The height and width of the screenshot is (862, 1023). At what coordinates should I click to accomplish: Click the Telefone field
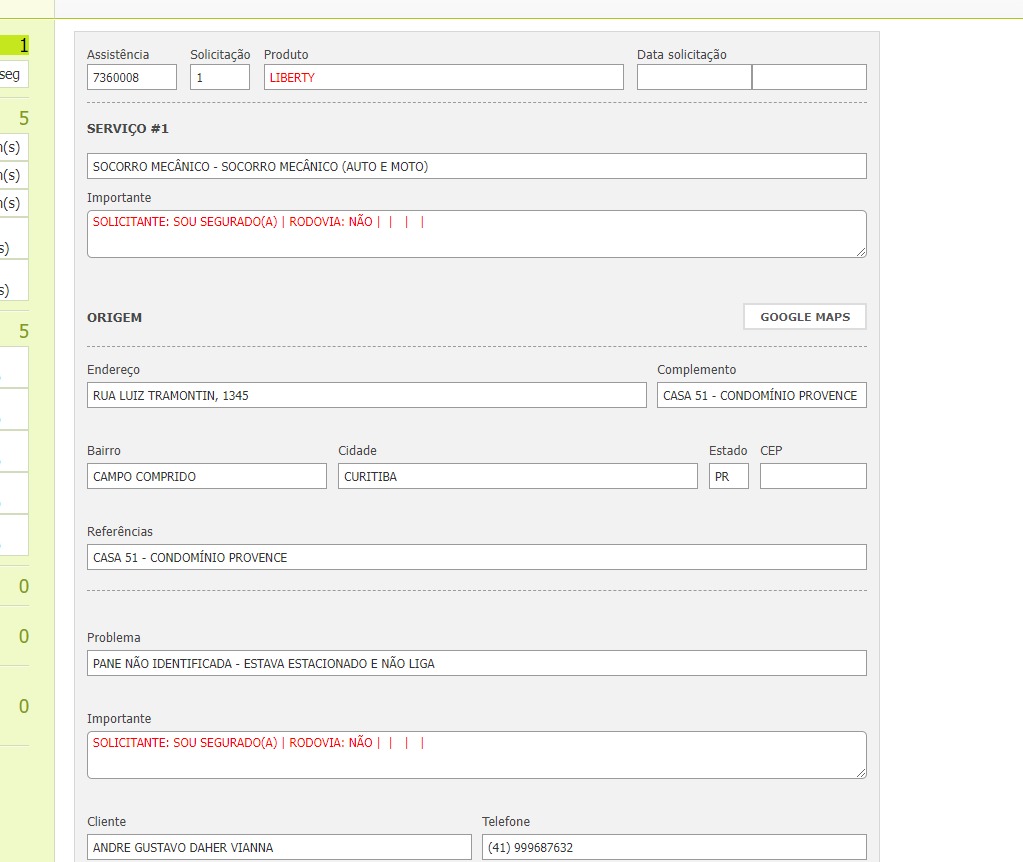[673, 847]
